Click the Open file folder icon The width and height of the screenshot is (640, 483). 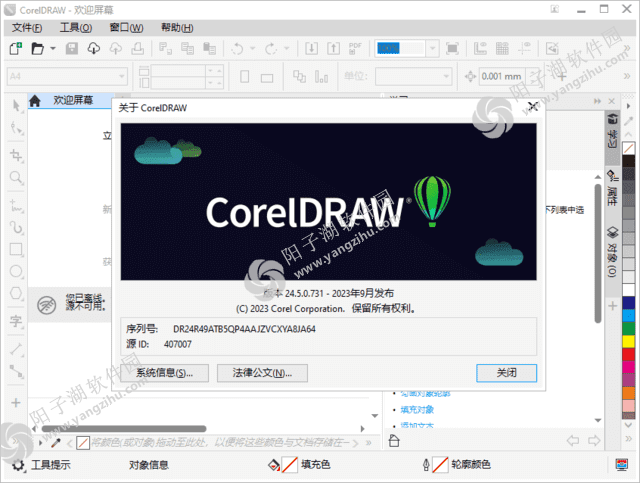tap(38, 49)
